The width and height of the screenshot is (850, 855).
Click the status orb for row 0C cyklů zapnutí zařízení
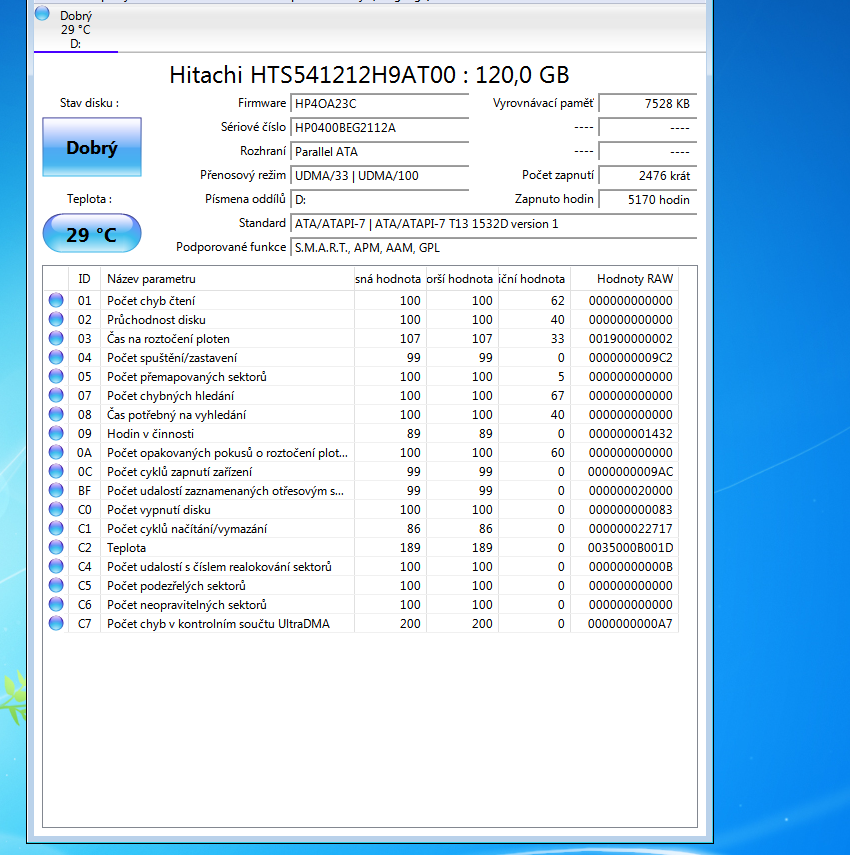point(56,471)
